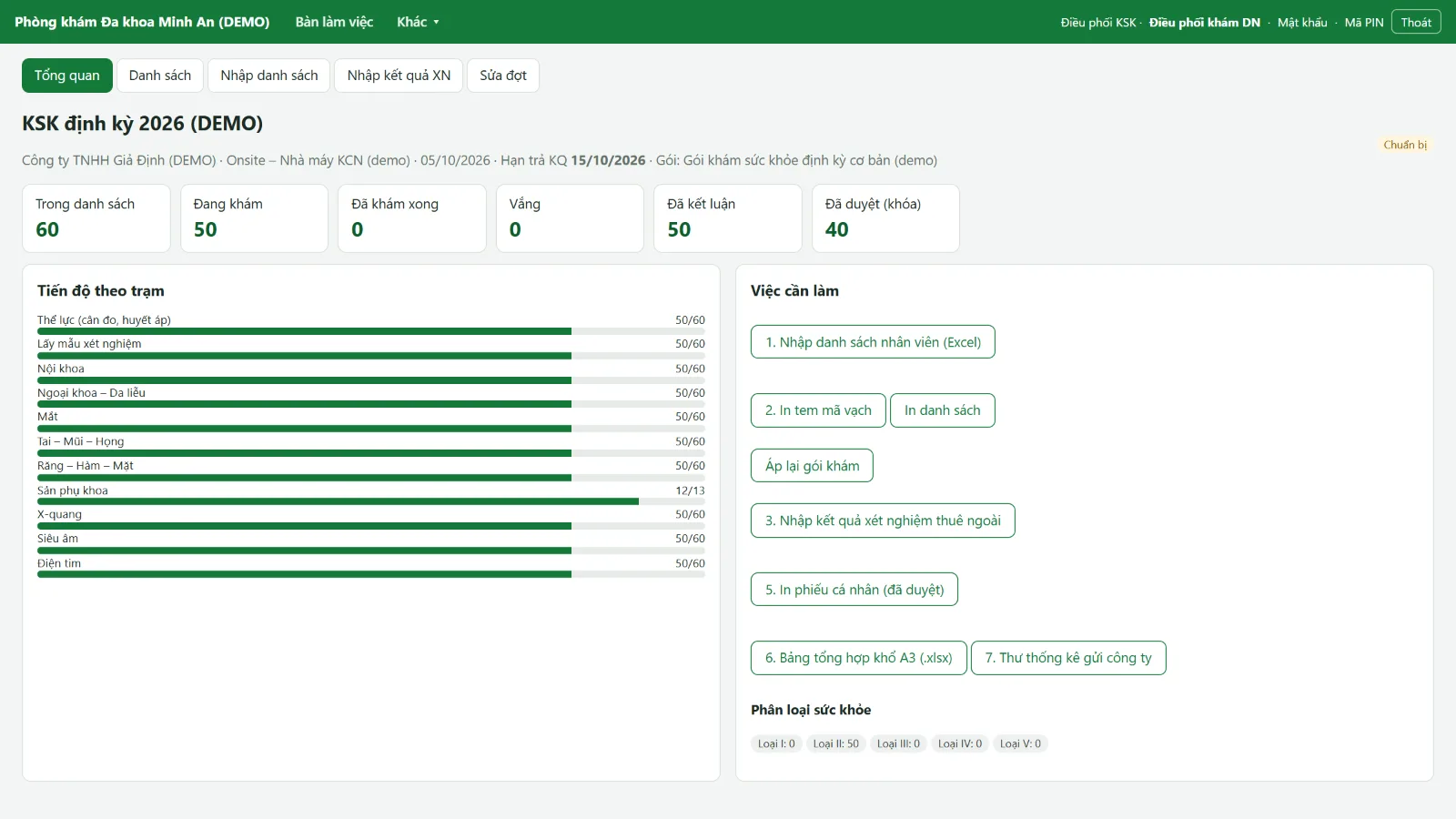Click the Trong danh sách card
1456x819 pixels.
click(x=96, y=218)
